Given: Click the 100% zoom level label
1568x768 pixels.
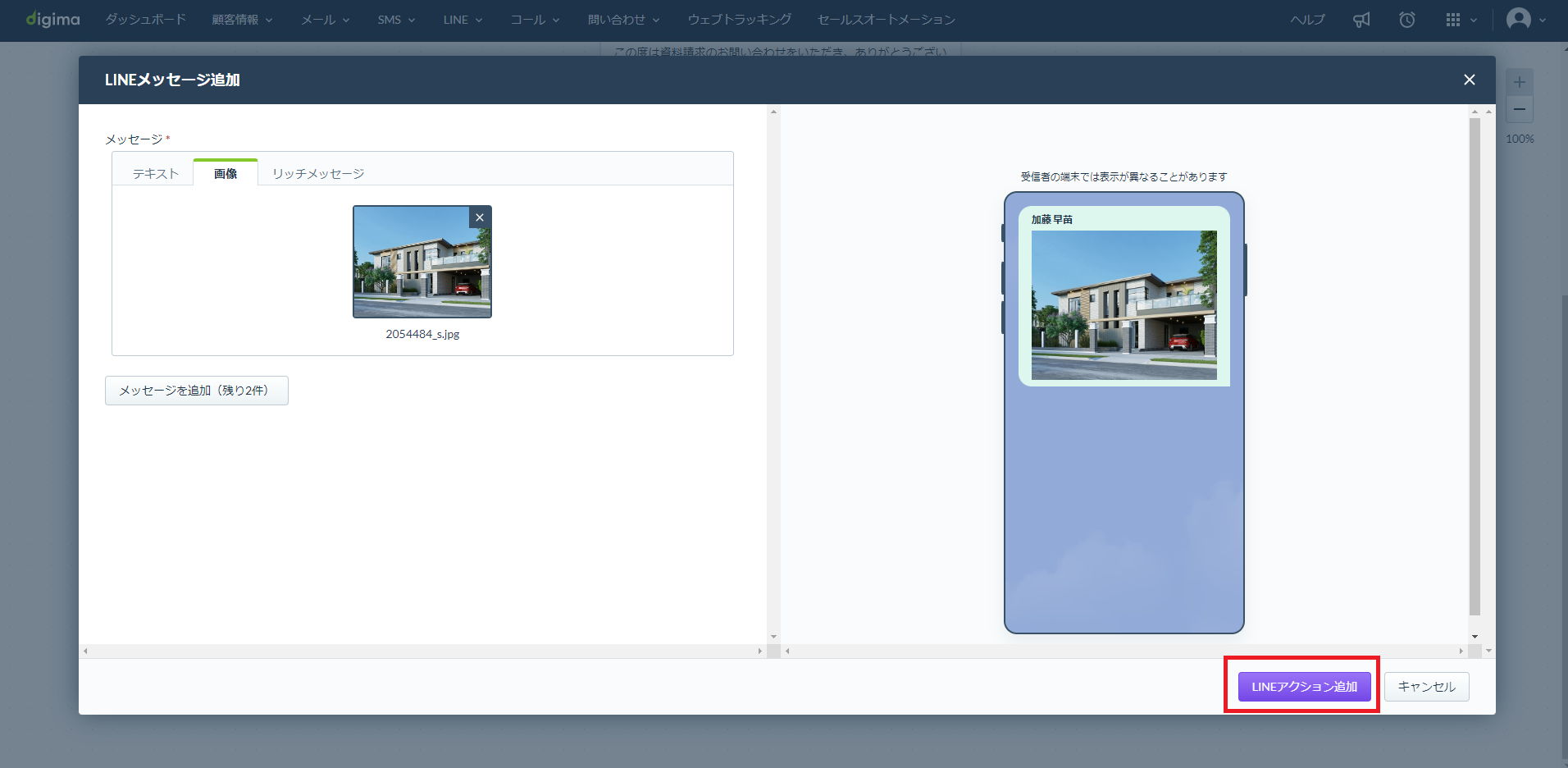Looking at the screenshot, I should 1520,139.
